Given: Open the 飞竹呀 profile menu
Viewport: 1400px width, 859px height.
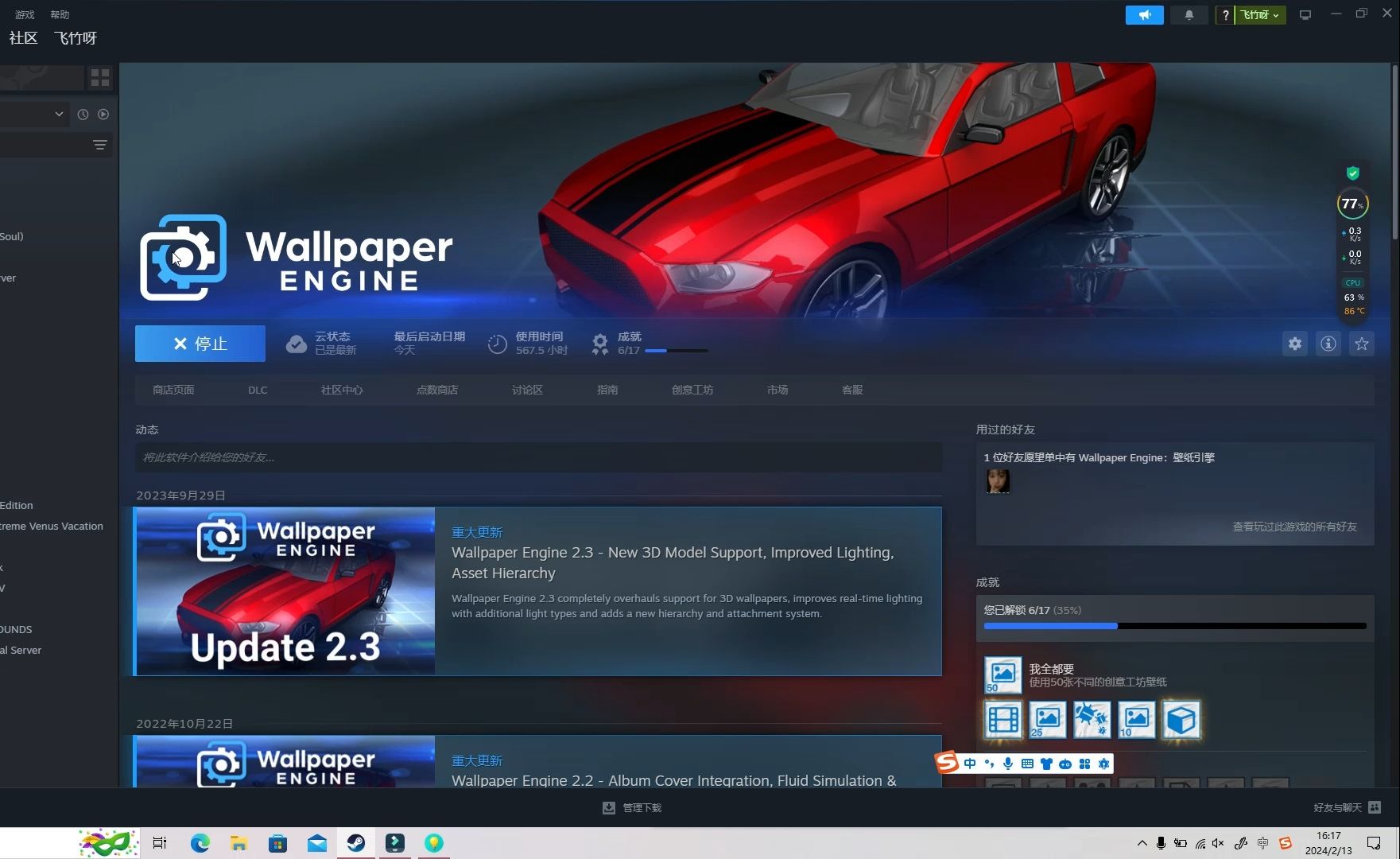Looking at the screenshot, I should pyautogui.click(x=76, y=38).
